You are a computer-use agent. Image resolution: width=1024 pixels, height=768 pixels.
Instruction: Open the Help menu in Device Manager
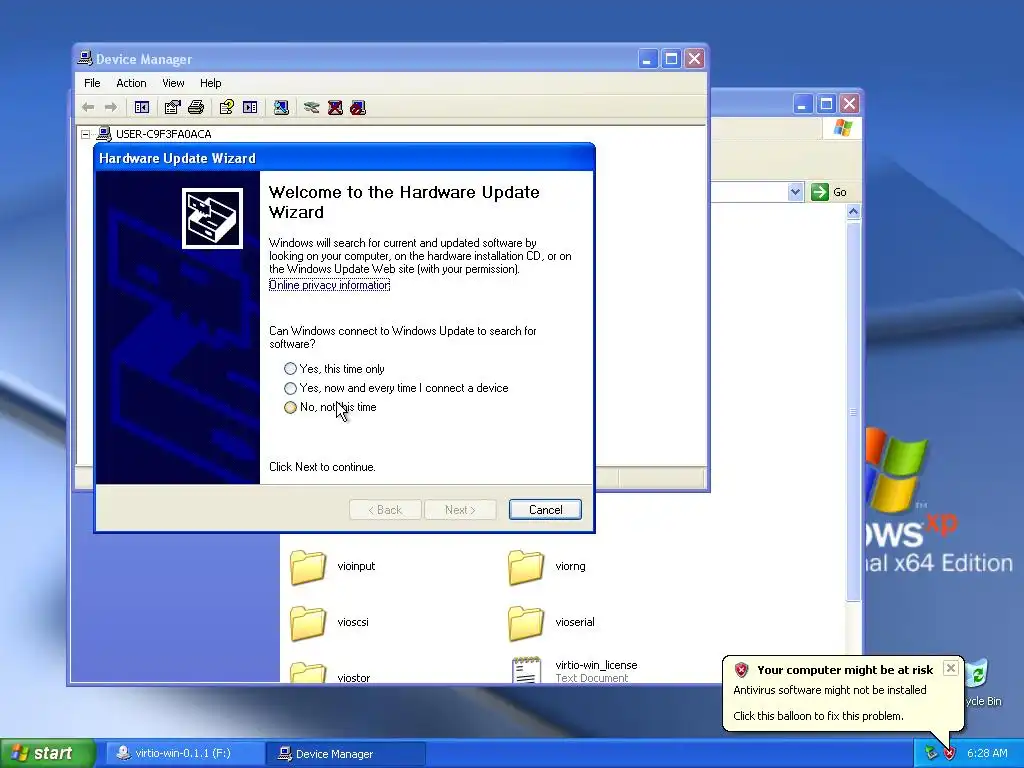pyautogui.click(x=210, y=83)
